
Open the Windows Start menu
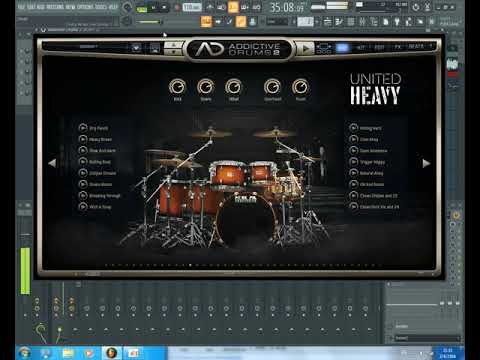(25, 353)
